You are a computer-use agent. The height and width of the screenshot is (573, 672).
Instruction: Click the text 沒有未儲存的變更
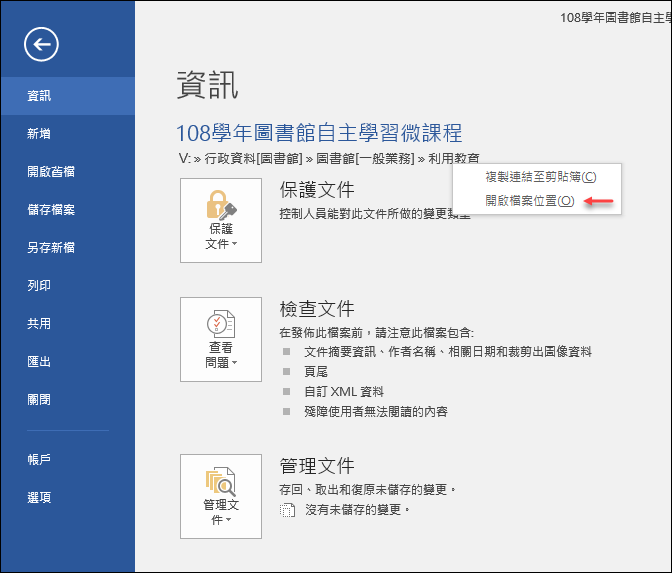(x=357, y=510)
